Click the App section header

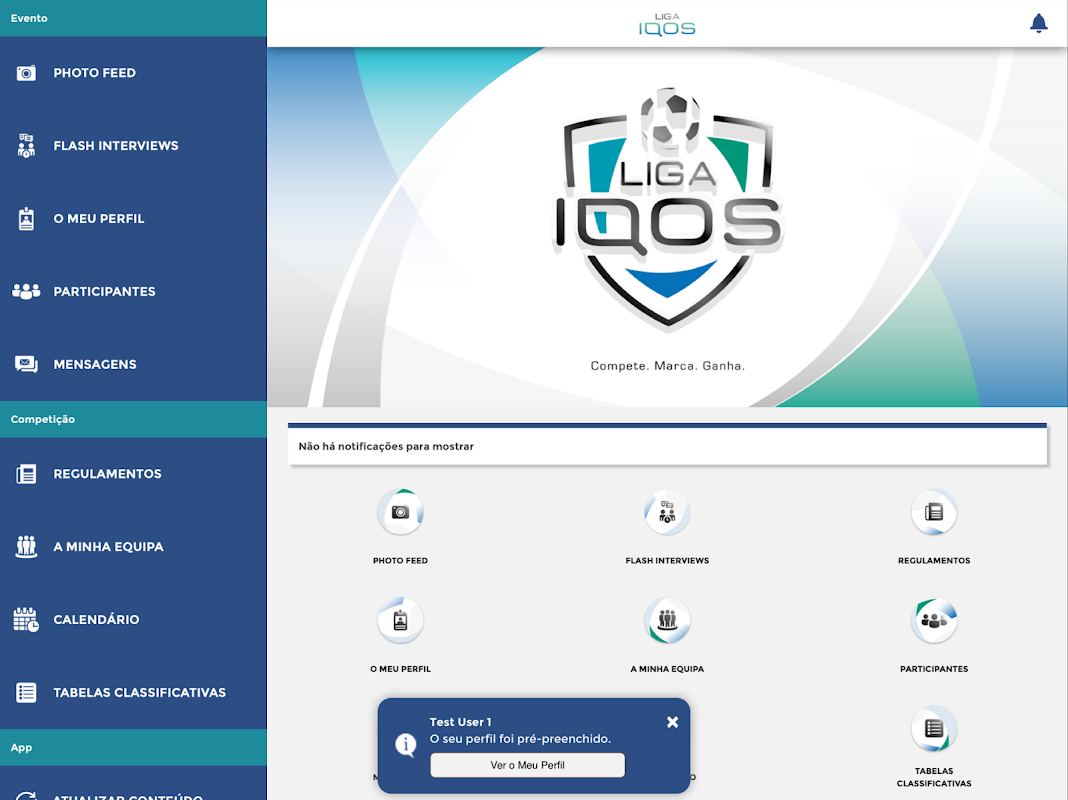click(134, 748)
